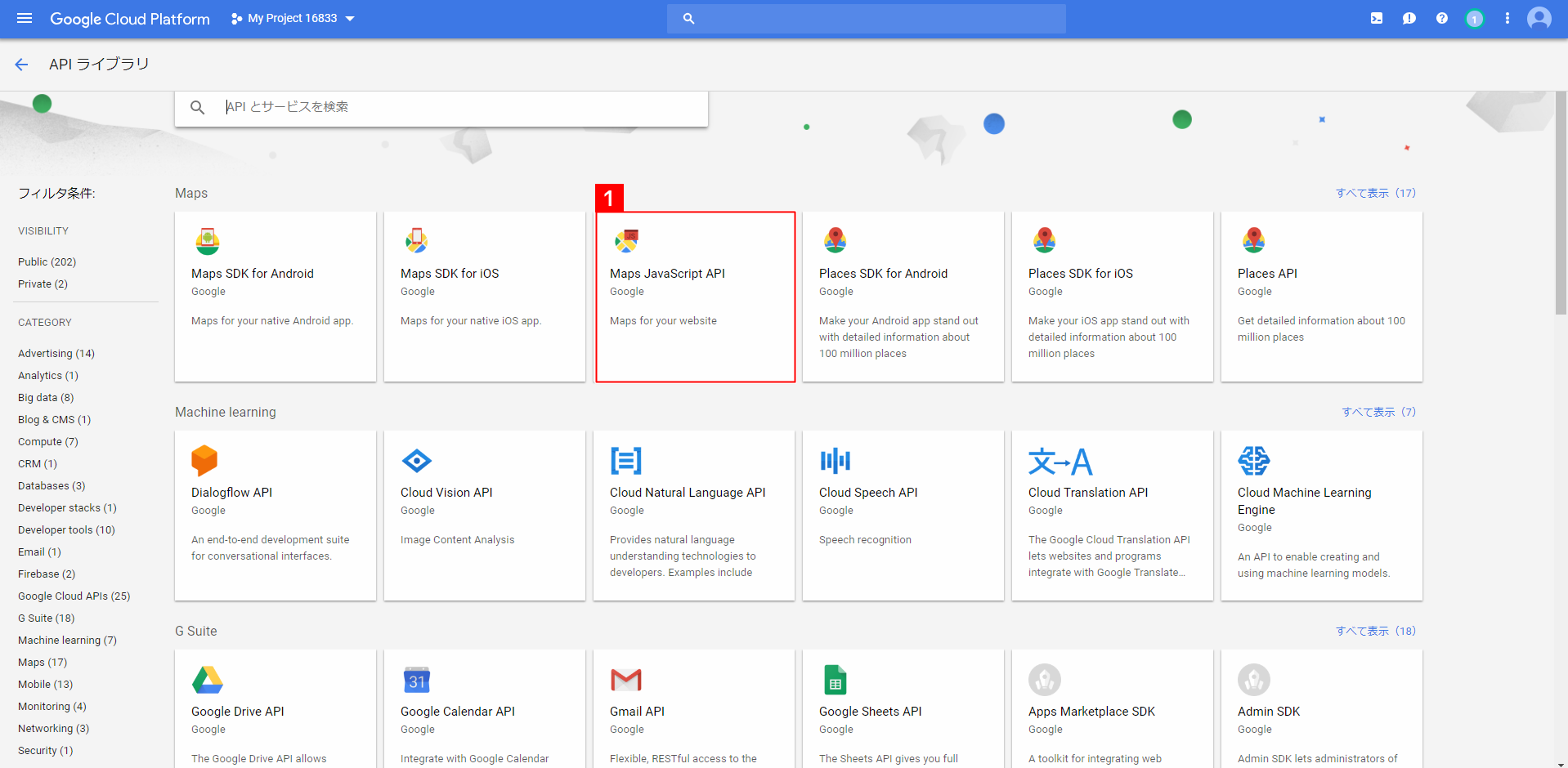Open the My Project 16833 project selector
This screenshot has width=1568, height=768.
(x=293, y=18)
